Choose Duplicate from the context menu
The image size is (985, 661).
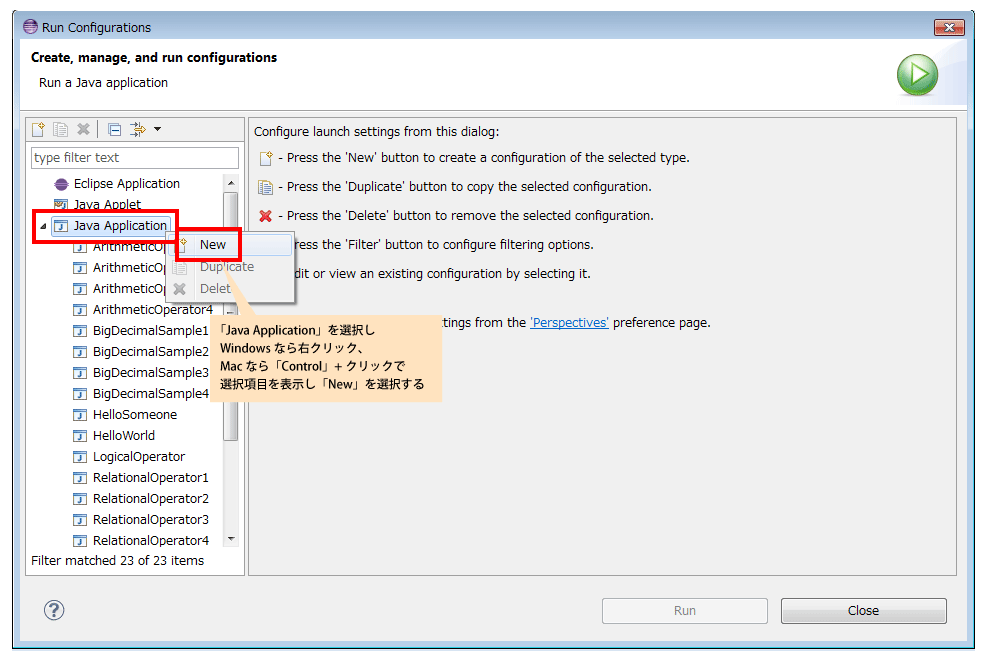(x=226, y=267)
